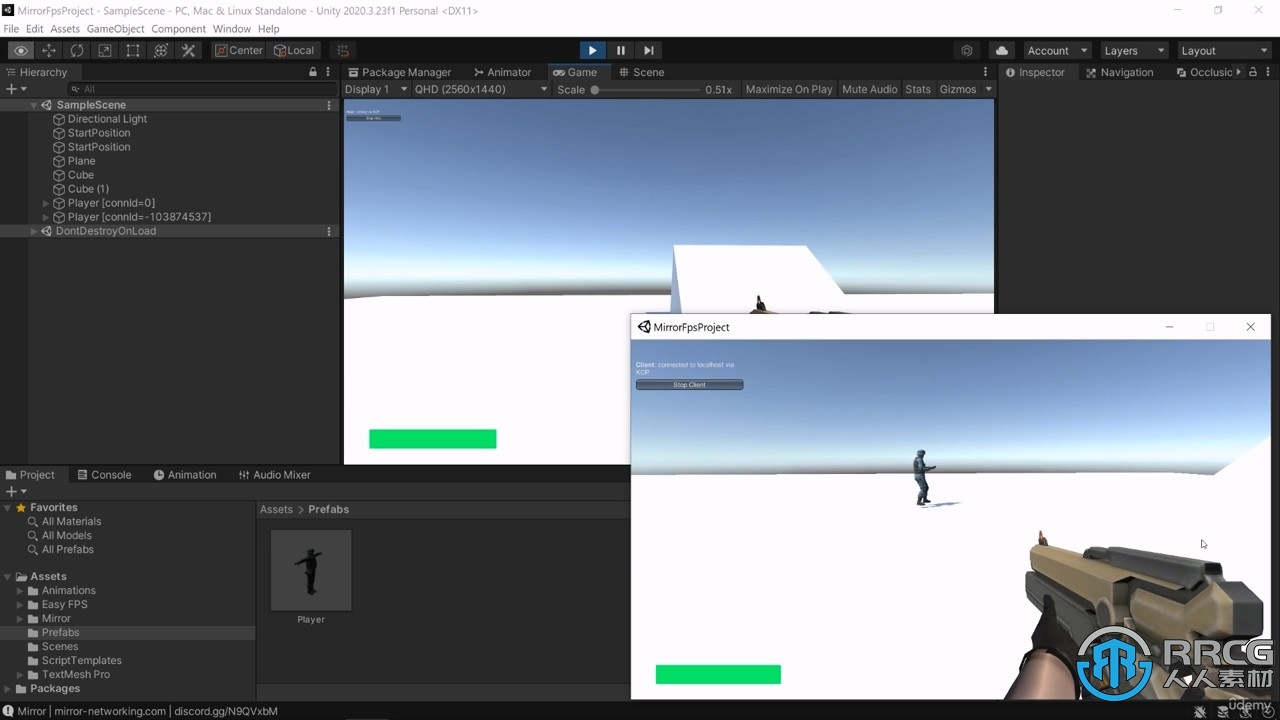Expand Player [connId=0] object
The image size is (1280, 720).
tap(46, 203)
